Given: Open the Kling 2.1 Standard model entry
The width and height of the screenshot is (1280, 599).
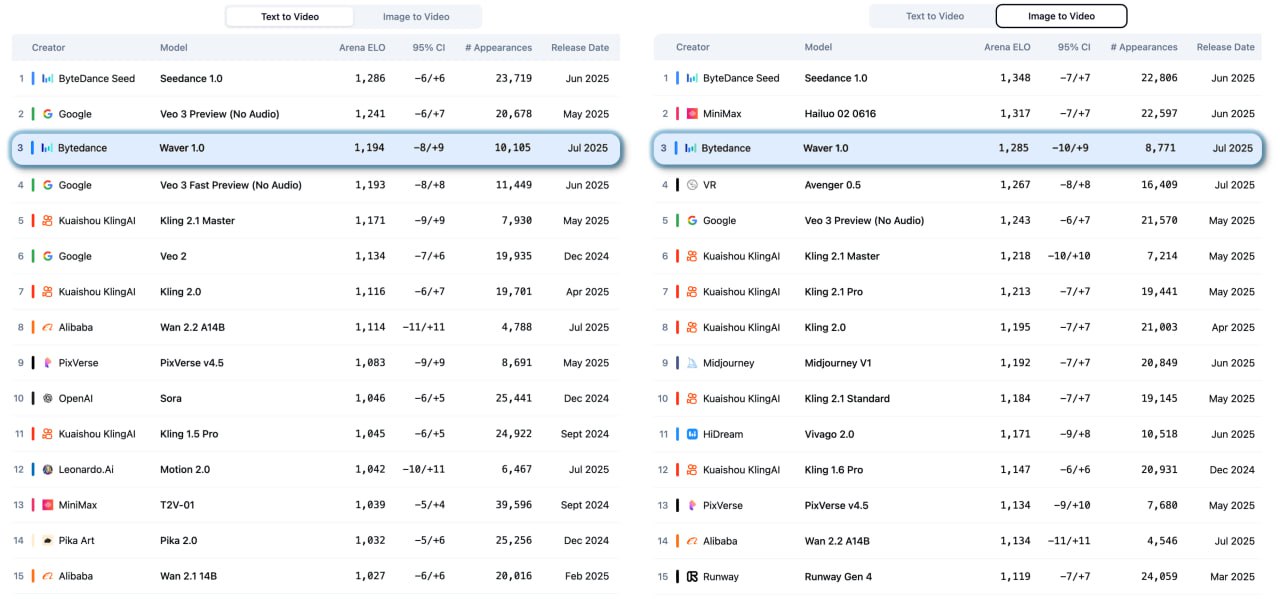Looking at the screenshot, I should click(846, 398).
